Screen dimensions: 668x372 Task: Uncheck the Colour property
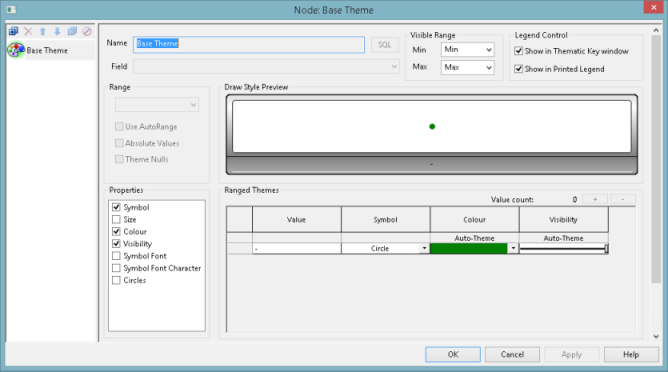[x=116, y=231]
